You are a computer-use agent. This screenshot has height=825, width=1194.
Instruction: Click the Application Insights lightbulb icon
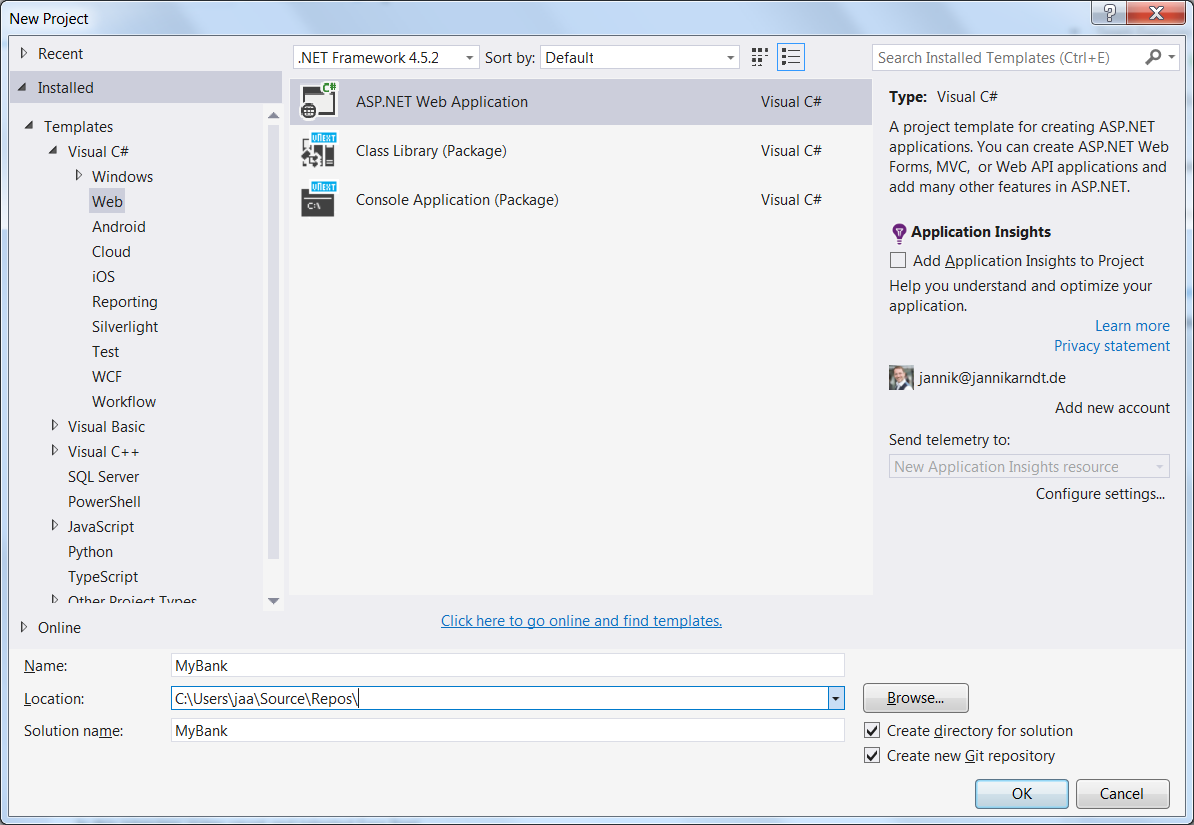coord(899,232)
